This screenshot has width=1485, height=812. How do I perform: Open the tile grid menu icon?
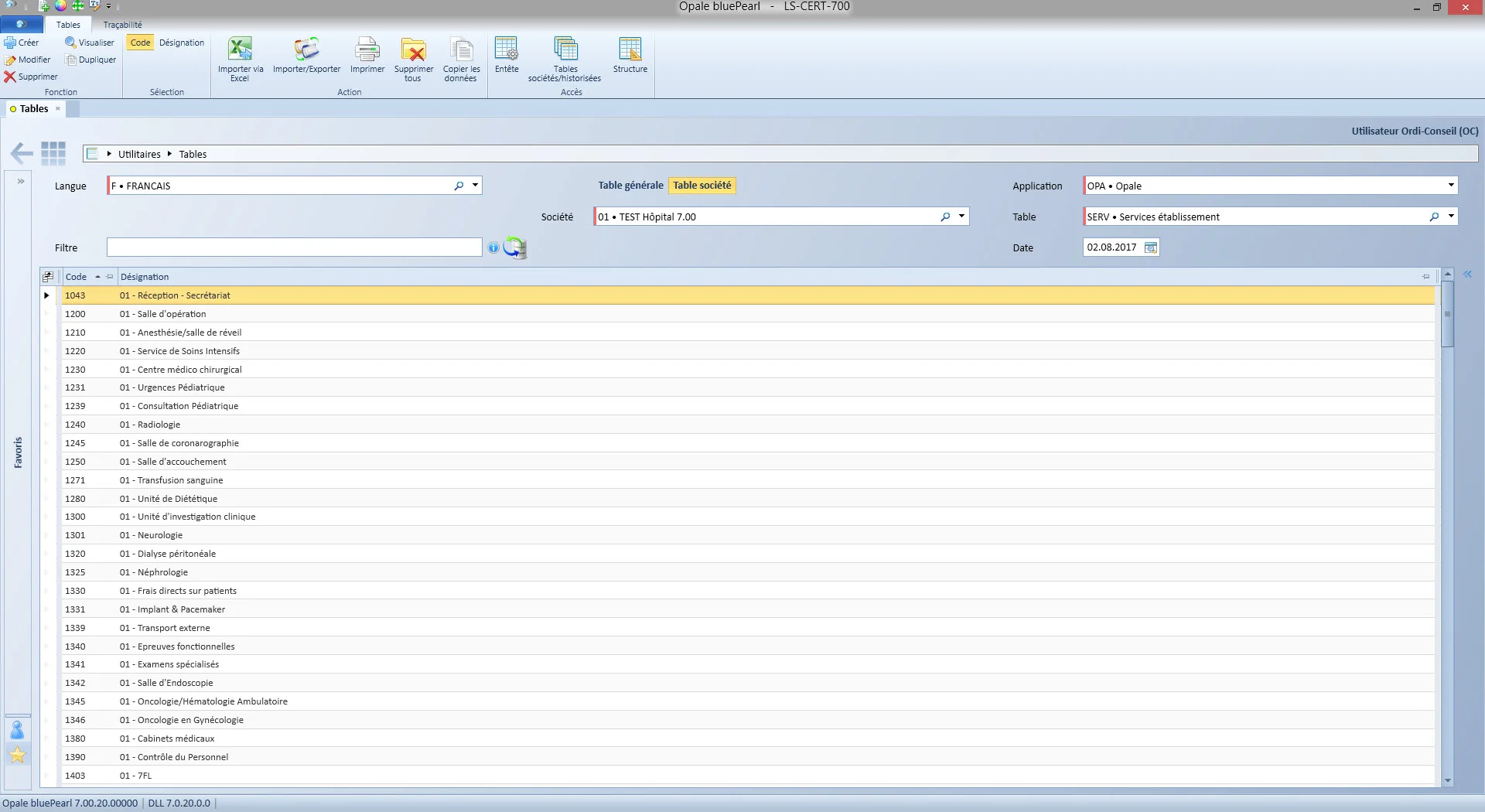pyautogui.click(x=53, y=153)
